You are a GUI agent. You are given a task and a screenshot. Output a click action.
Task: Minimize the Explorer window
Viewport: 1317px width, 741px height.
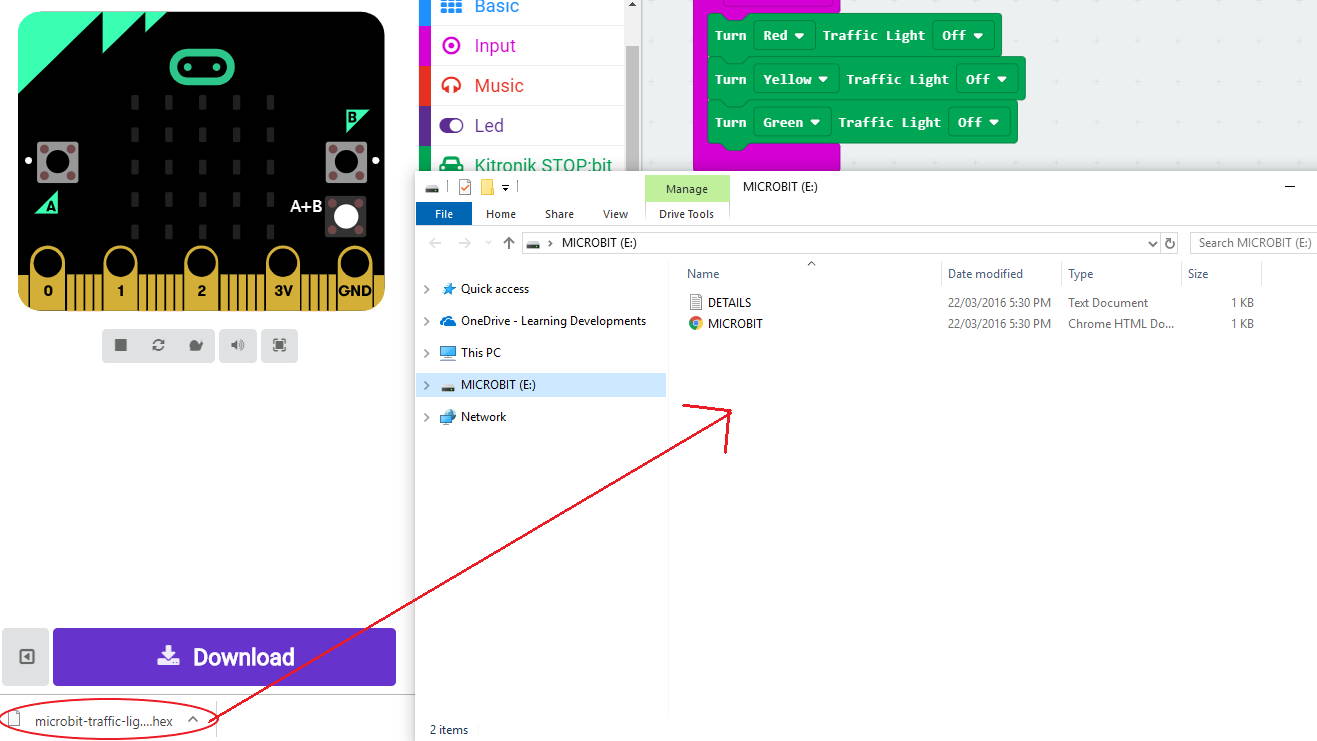[1291, 187]
